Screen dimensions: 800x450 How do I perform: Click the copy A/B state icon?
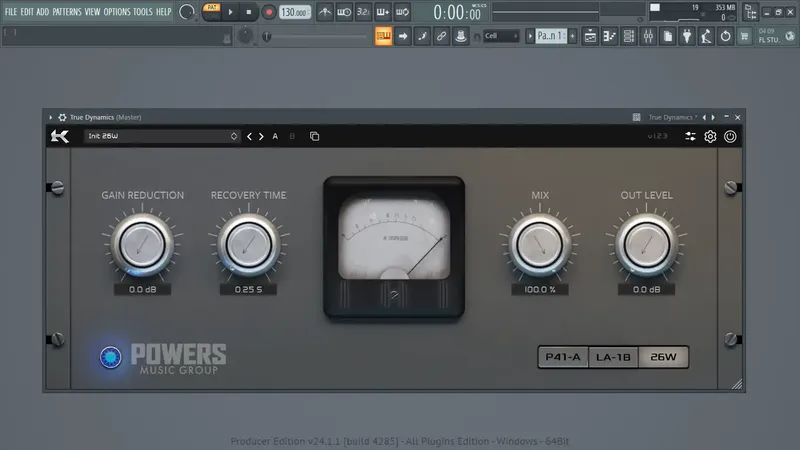click(x=314, y=136)
